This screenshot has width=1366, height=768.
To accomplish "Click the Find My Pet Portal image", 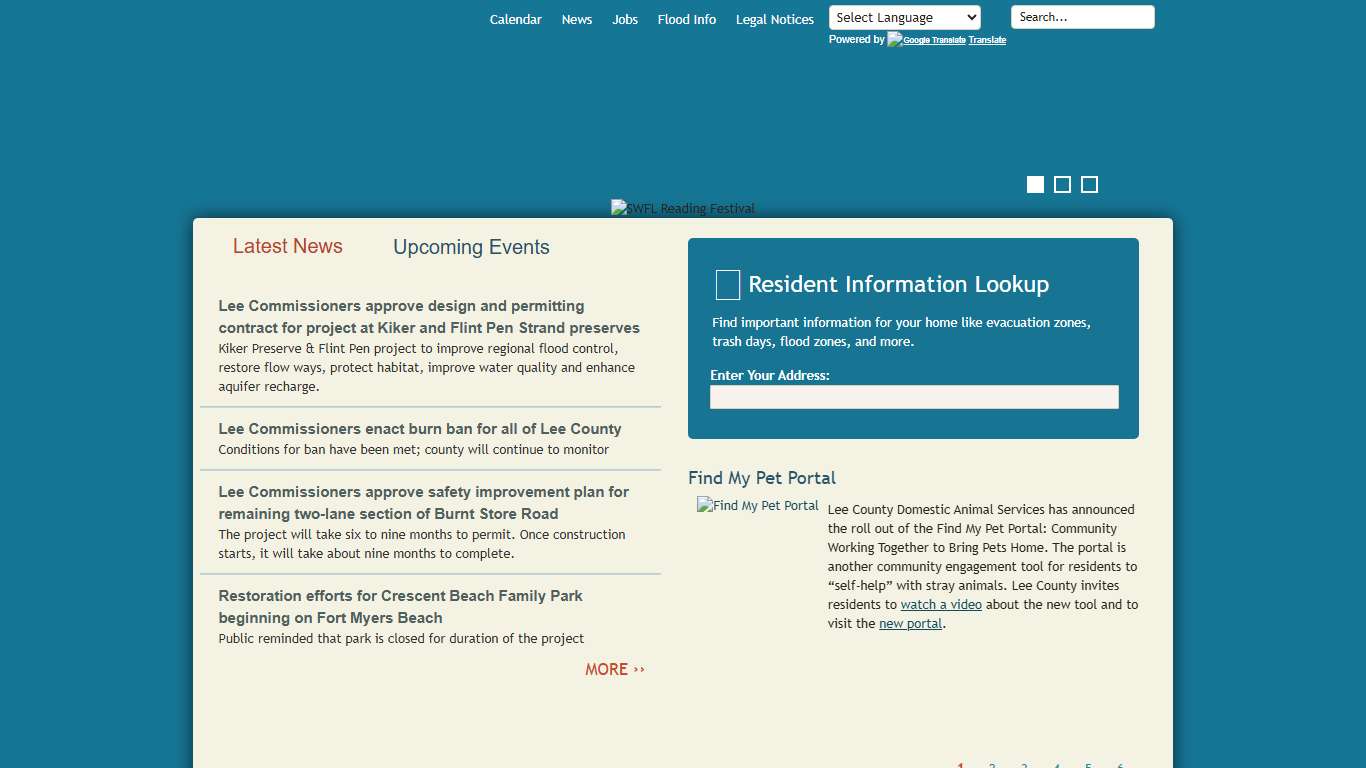I will click(x=758, y=506).
